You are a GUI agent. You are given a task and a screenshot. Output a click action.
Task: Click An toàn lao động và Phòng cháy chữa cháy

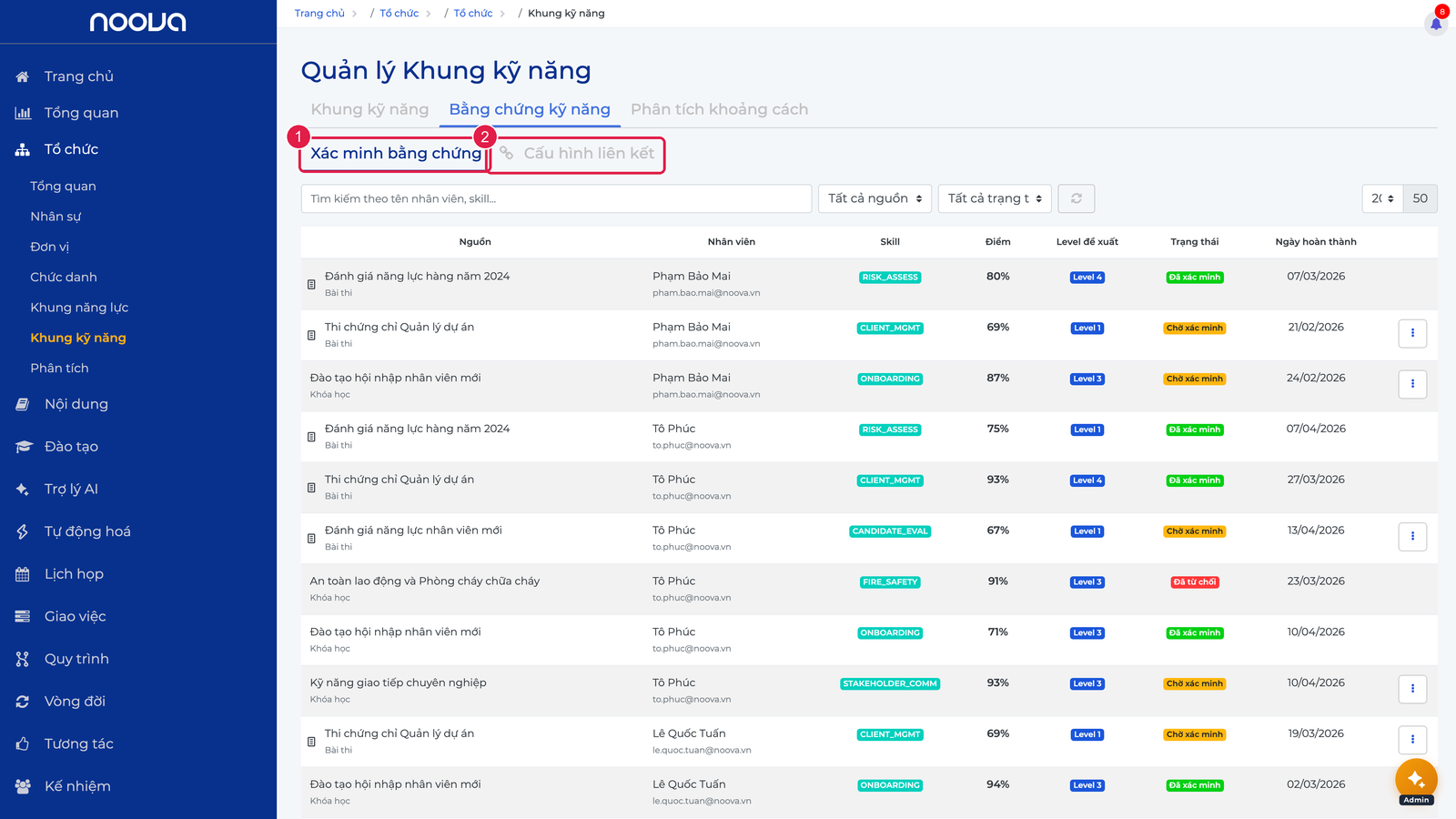pos(425,581)
